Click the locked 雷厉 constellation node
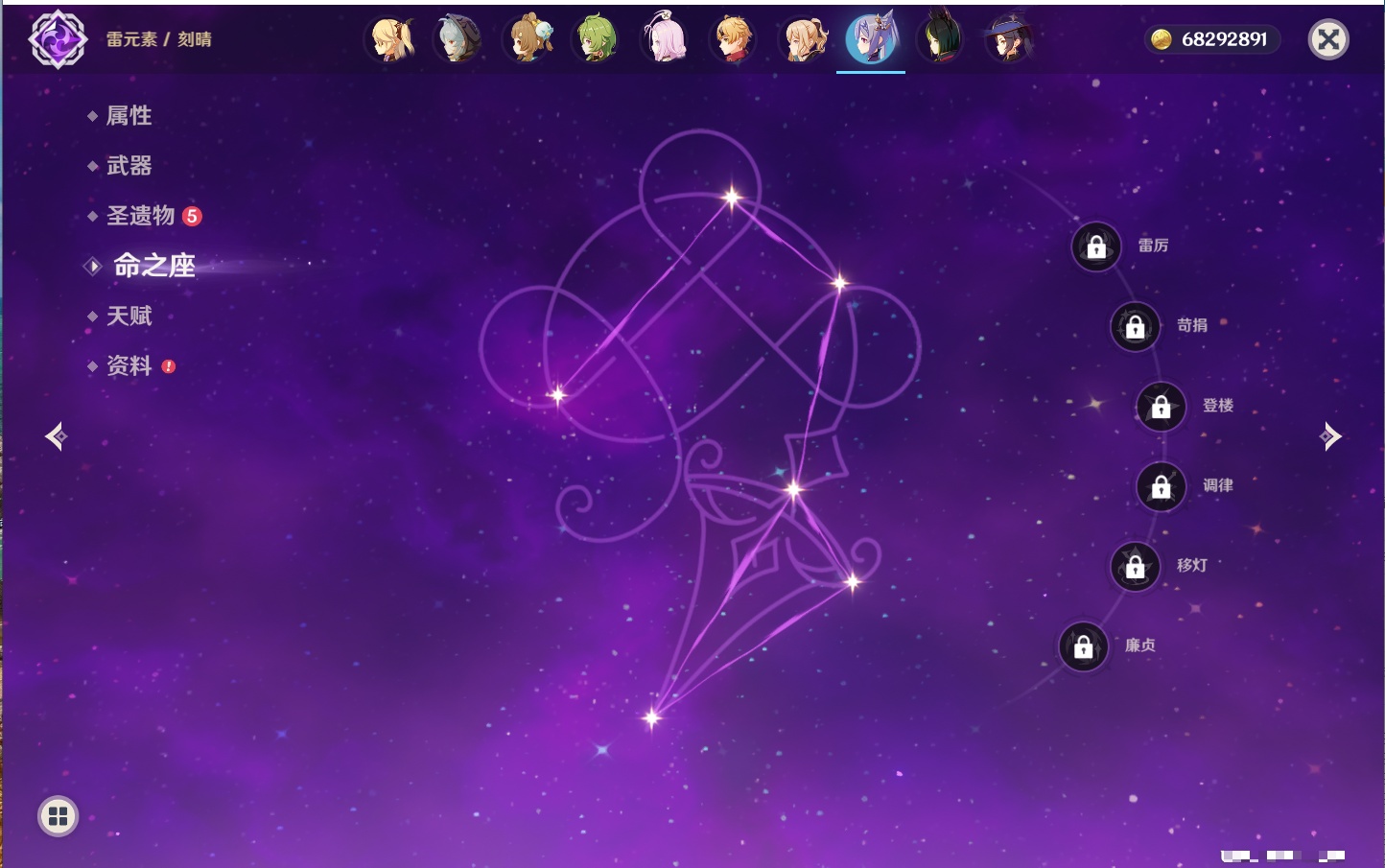The height and width of the screenshot is (868, 1385). 1096,246
